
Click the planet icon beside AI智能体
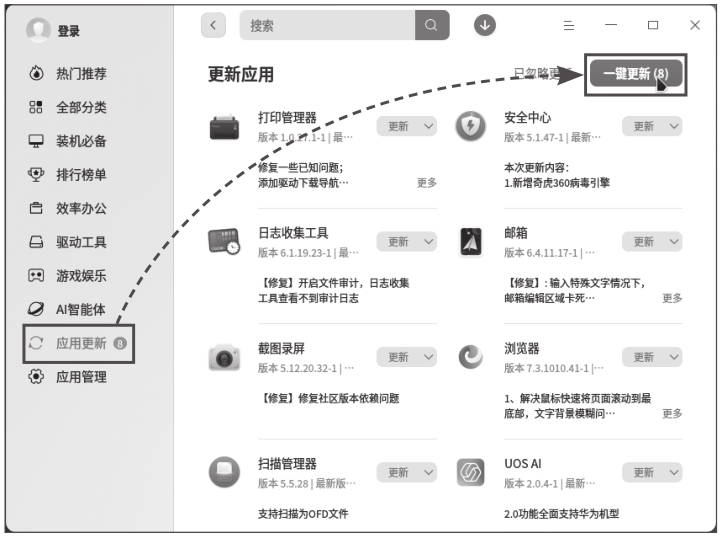[36, 309]
